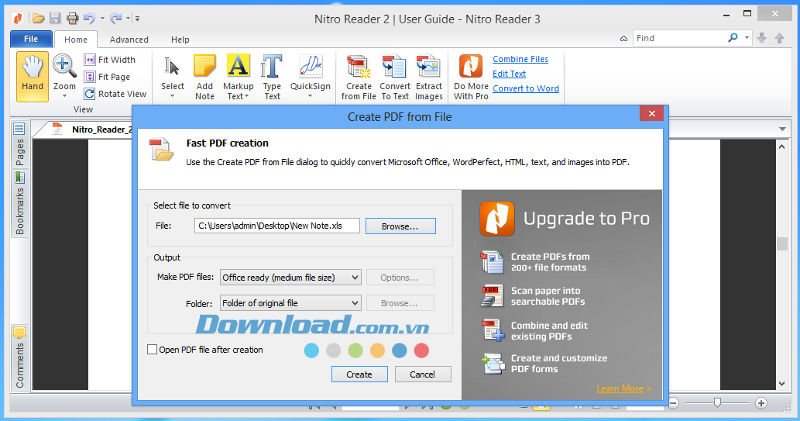Close the Create PDF from File dialog
Screen dimensions: 800x421
(x=652, y=114)
